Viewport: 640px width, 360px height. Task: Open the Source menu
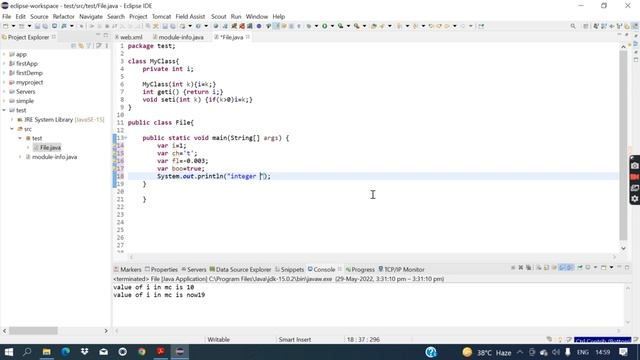coord(39,17)
